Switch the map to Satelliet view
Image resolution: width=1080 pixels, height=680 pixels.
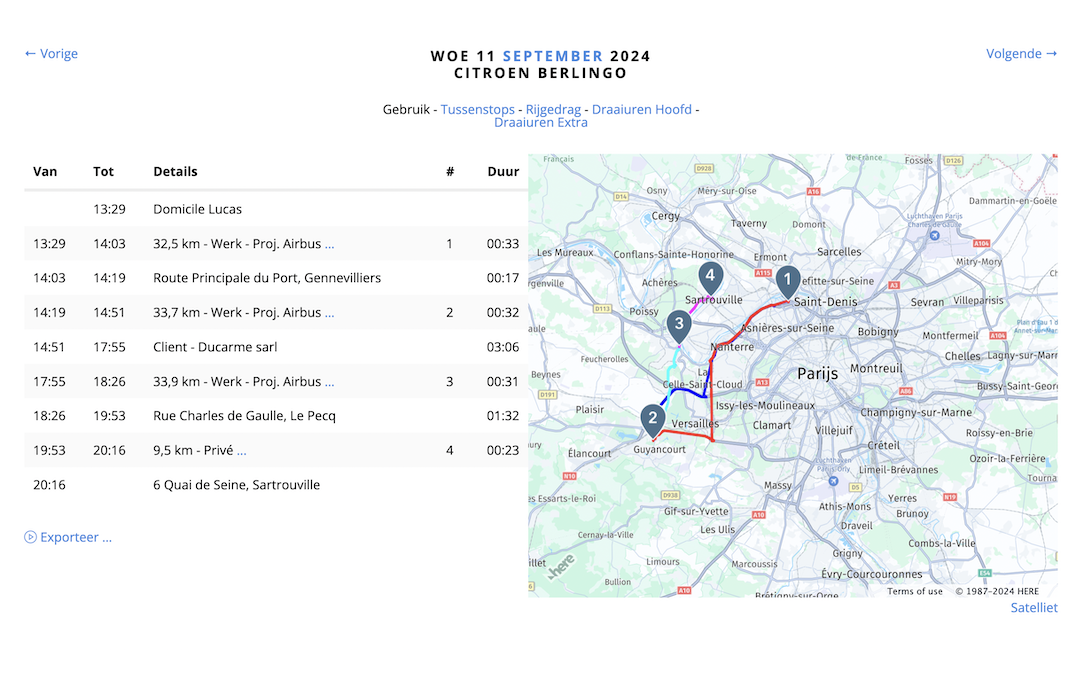[x=1034, y=608]
